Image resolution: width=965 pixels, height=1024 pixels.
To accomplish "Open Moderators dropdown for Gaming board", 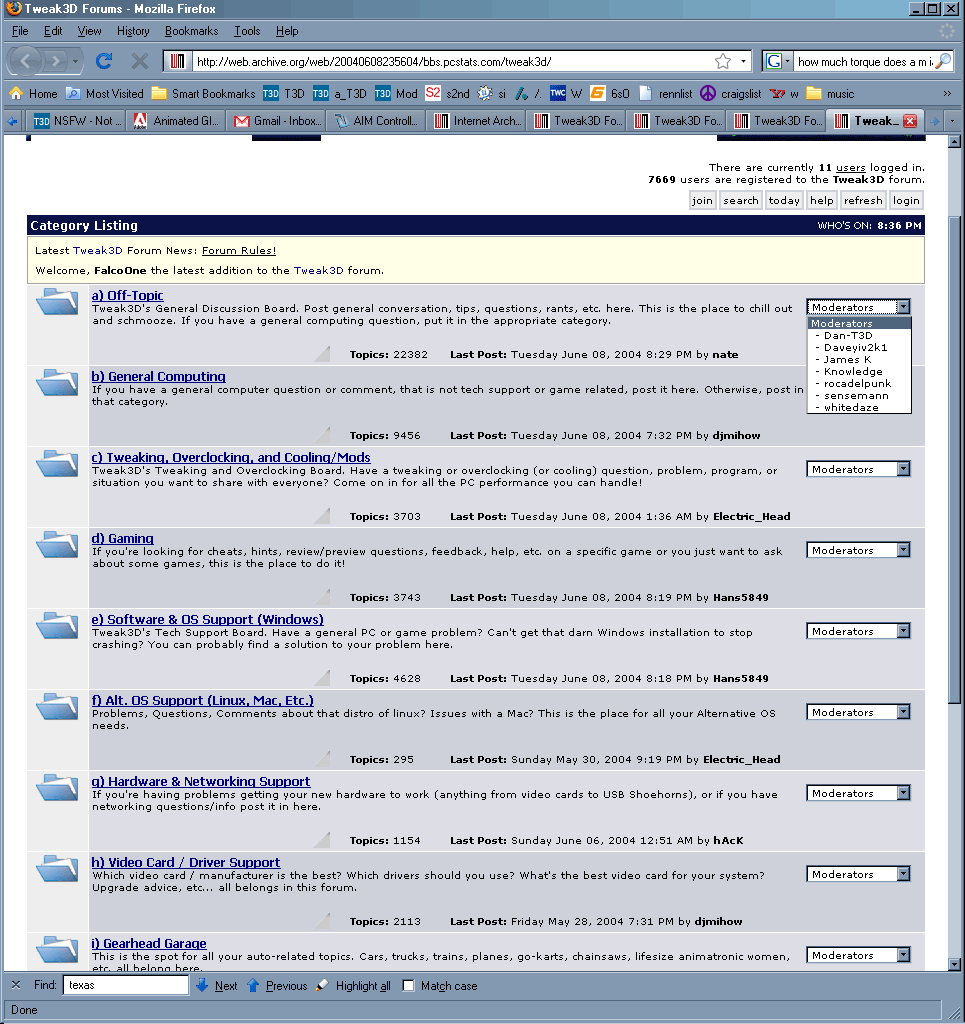I will coord(859,550).
